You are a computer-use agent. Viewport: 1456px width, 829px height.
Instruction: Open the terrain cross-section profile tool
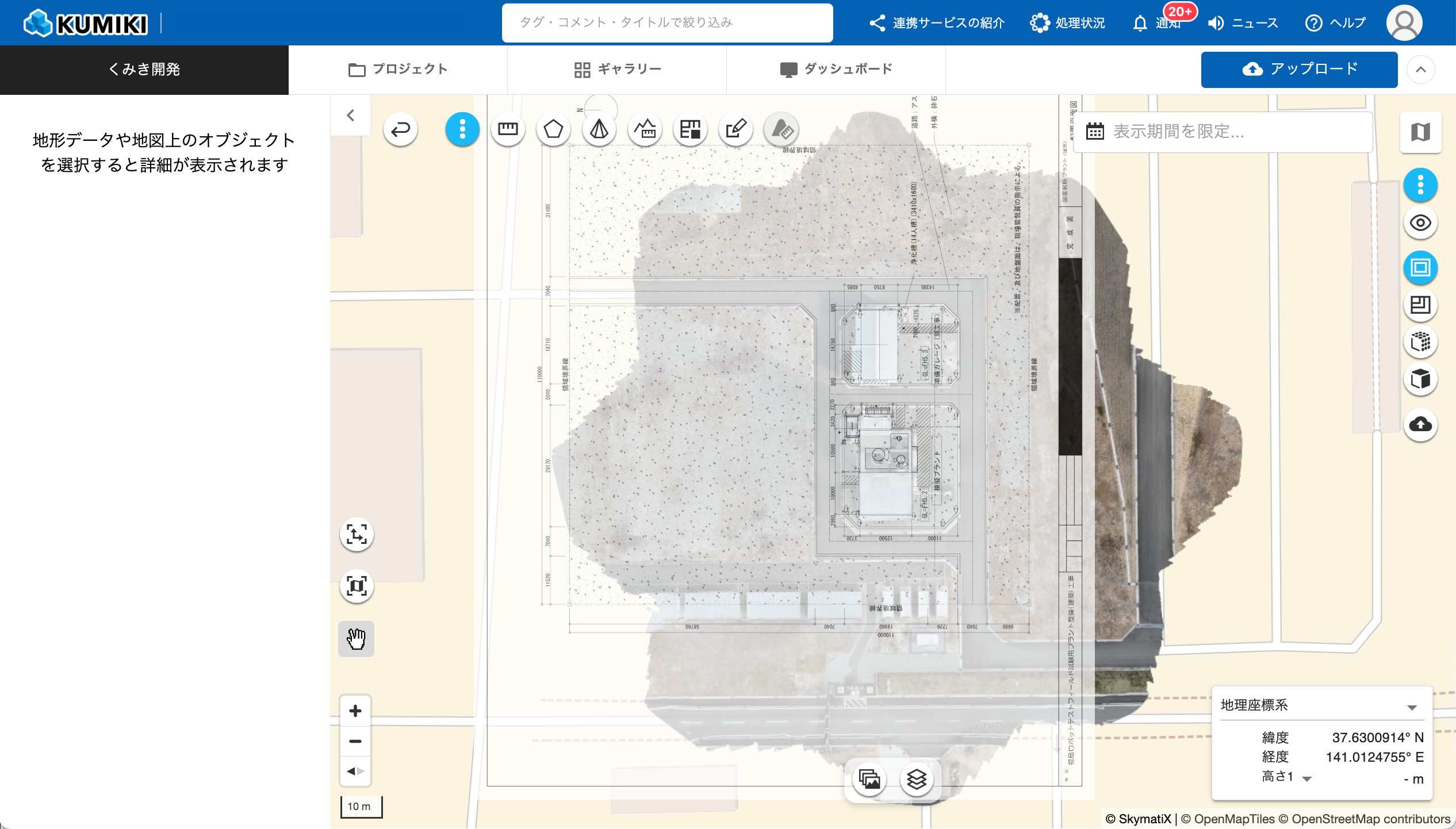coord(645,129)
